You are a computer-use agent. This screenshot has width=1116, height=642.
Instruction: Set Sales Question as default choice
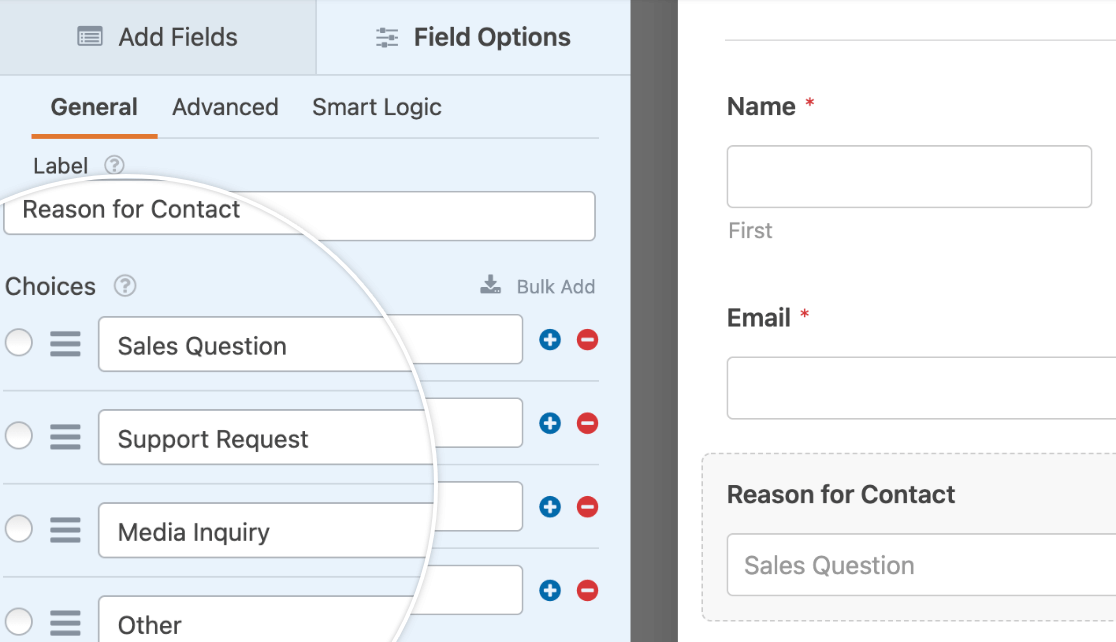point(19,343)
